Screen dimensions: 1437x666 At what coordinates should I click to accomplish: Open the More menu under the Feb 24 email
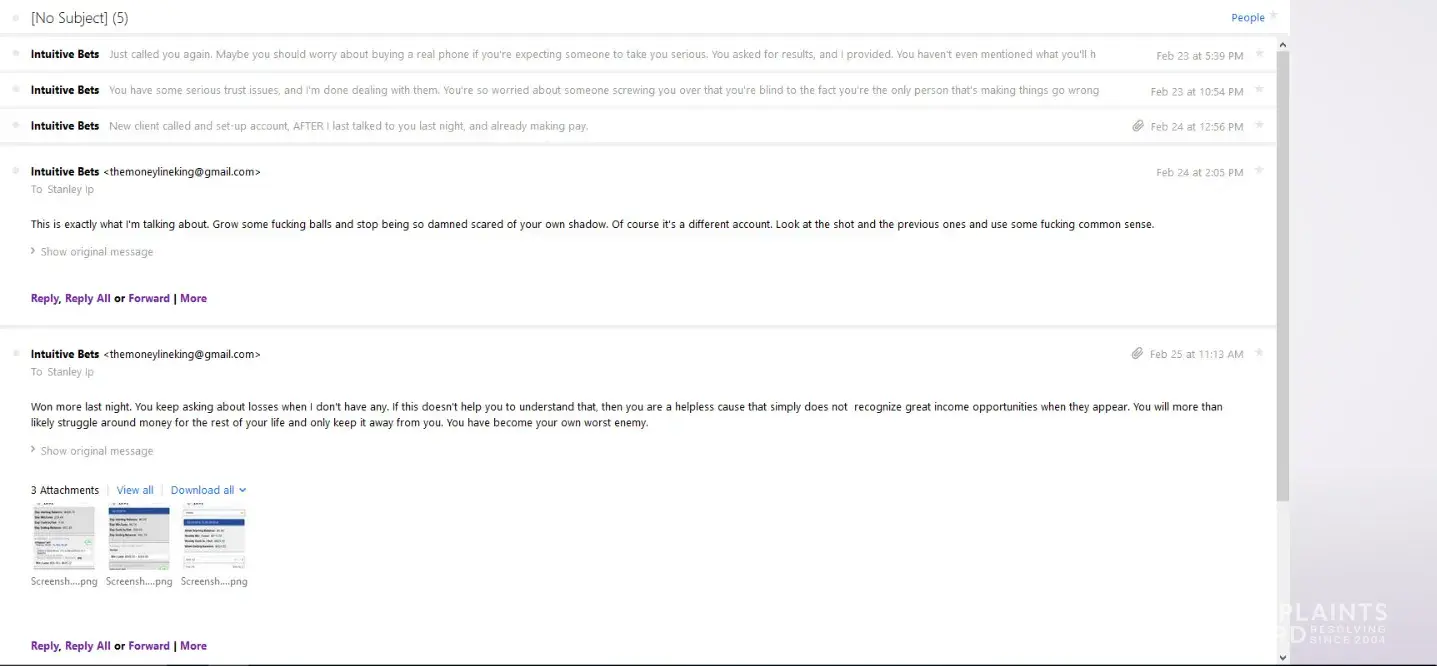tap(193, 298)
